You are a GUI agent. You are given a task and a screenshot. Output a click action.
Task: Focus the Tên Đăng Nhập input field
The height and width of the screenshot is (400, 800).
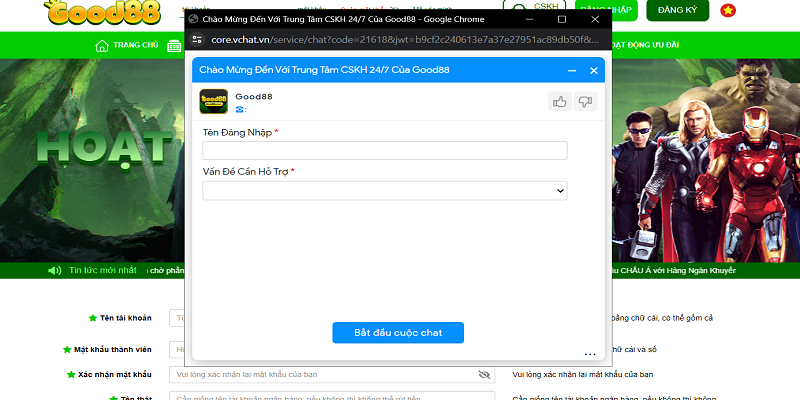[385, 151]
